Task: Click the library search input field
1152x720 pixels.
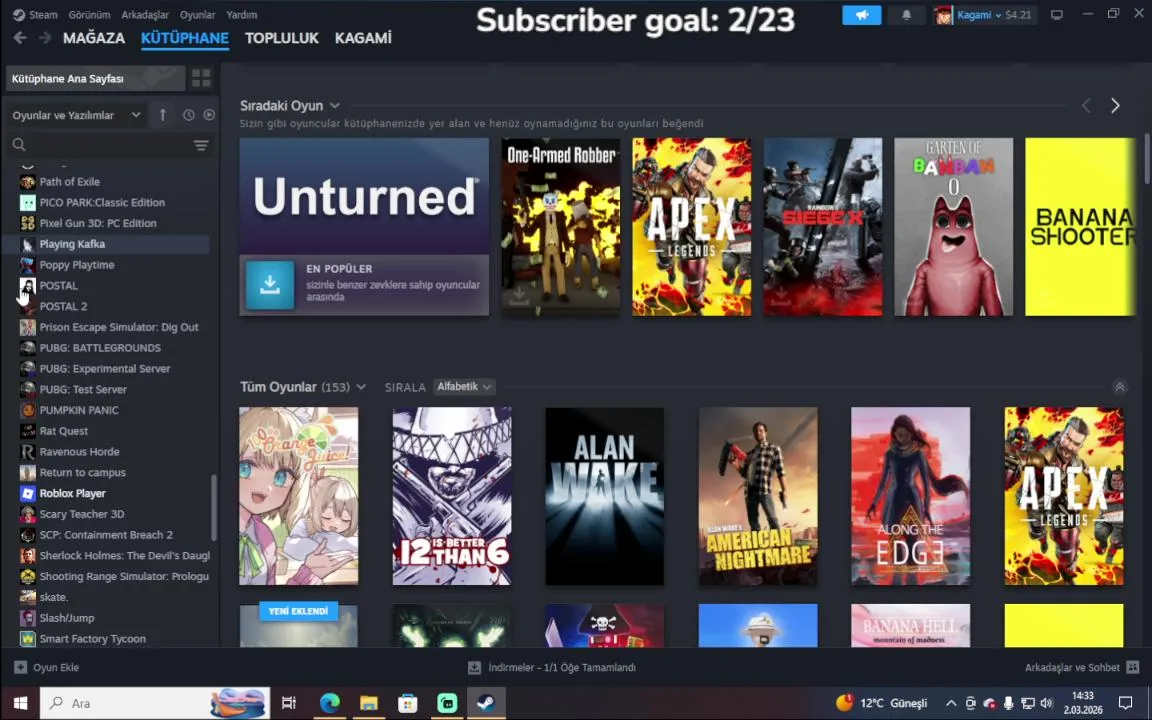Action: (x=108, y=145)
